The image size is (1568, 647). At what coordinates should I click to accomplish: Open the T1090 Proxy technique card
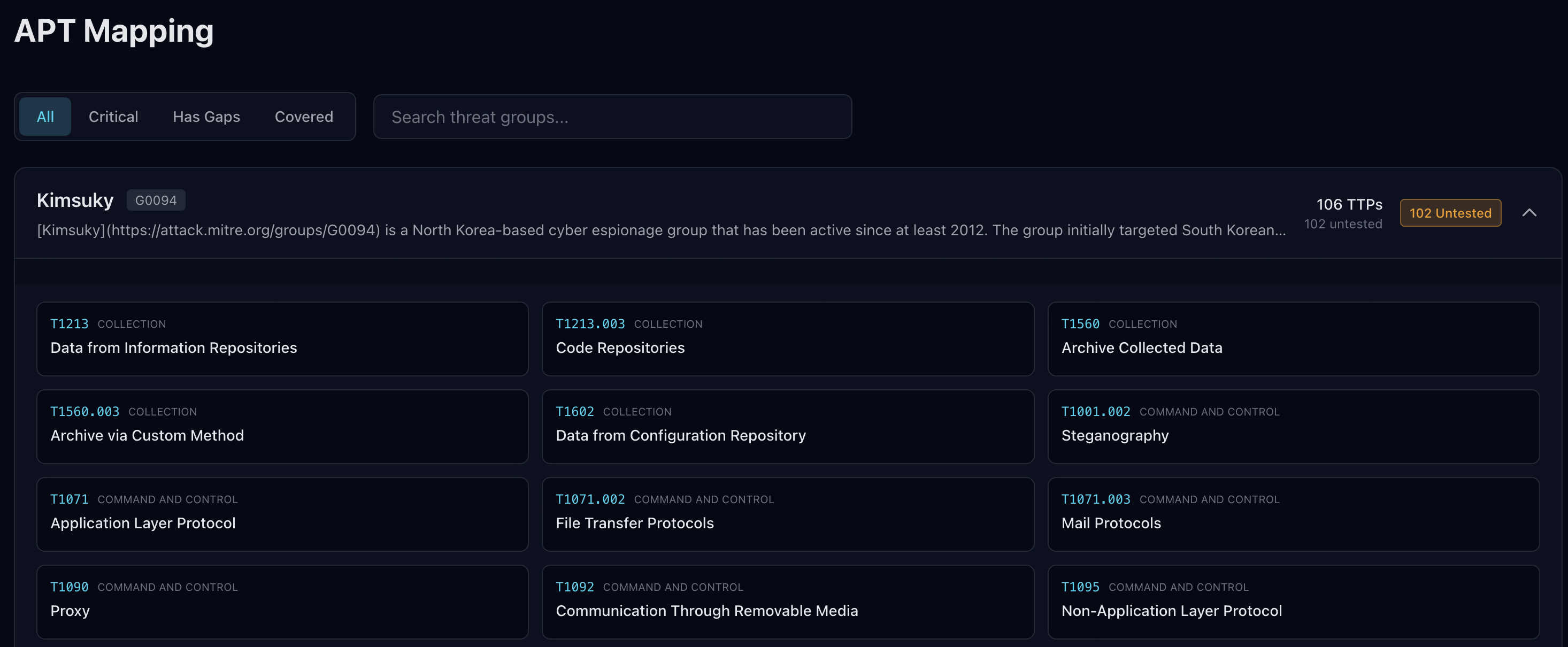pos(282,602)
